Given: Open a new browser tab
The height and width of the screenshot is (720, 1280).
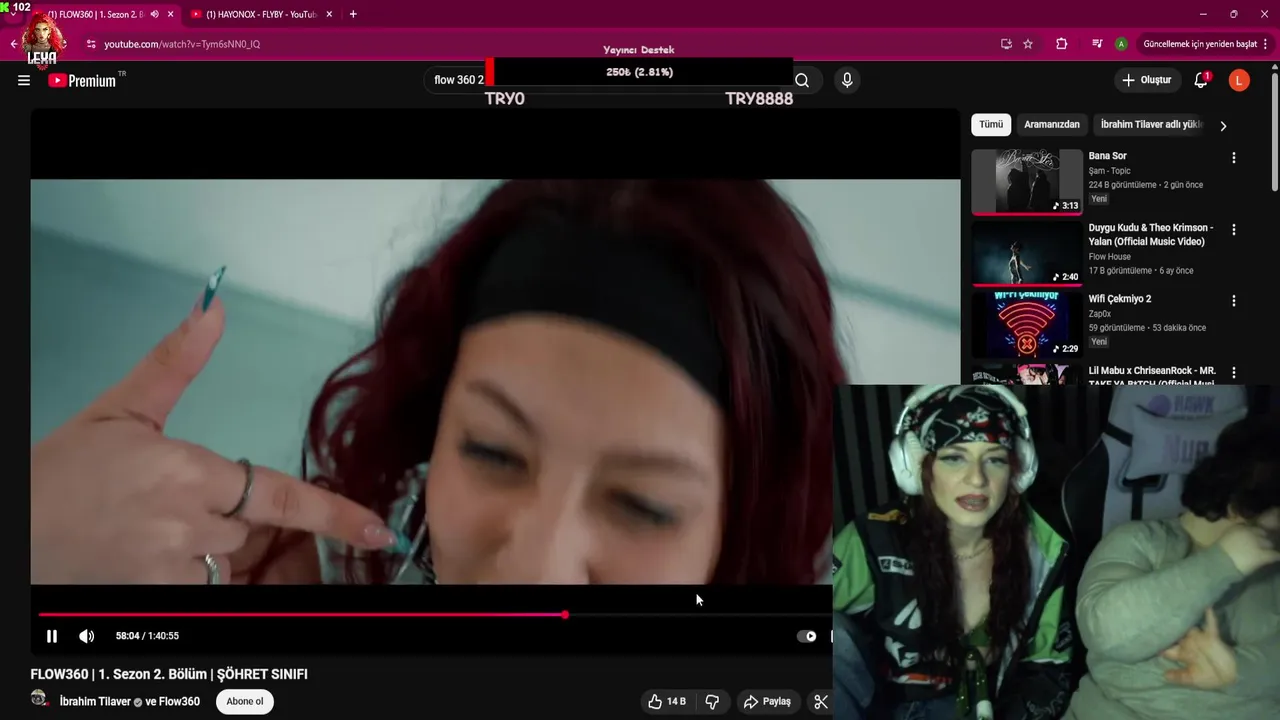Looking at the screenshot, I should (353, 15).
